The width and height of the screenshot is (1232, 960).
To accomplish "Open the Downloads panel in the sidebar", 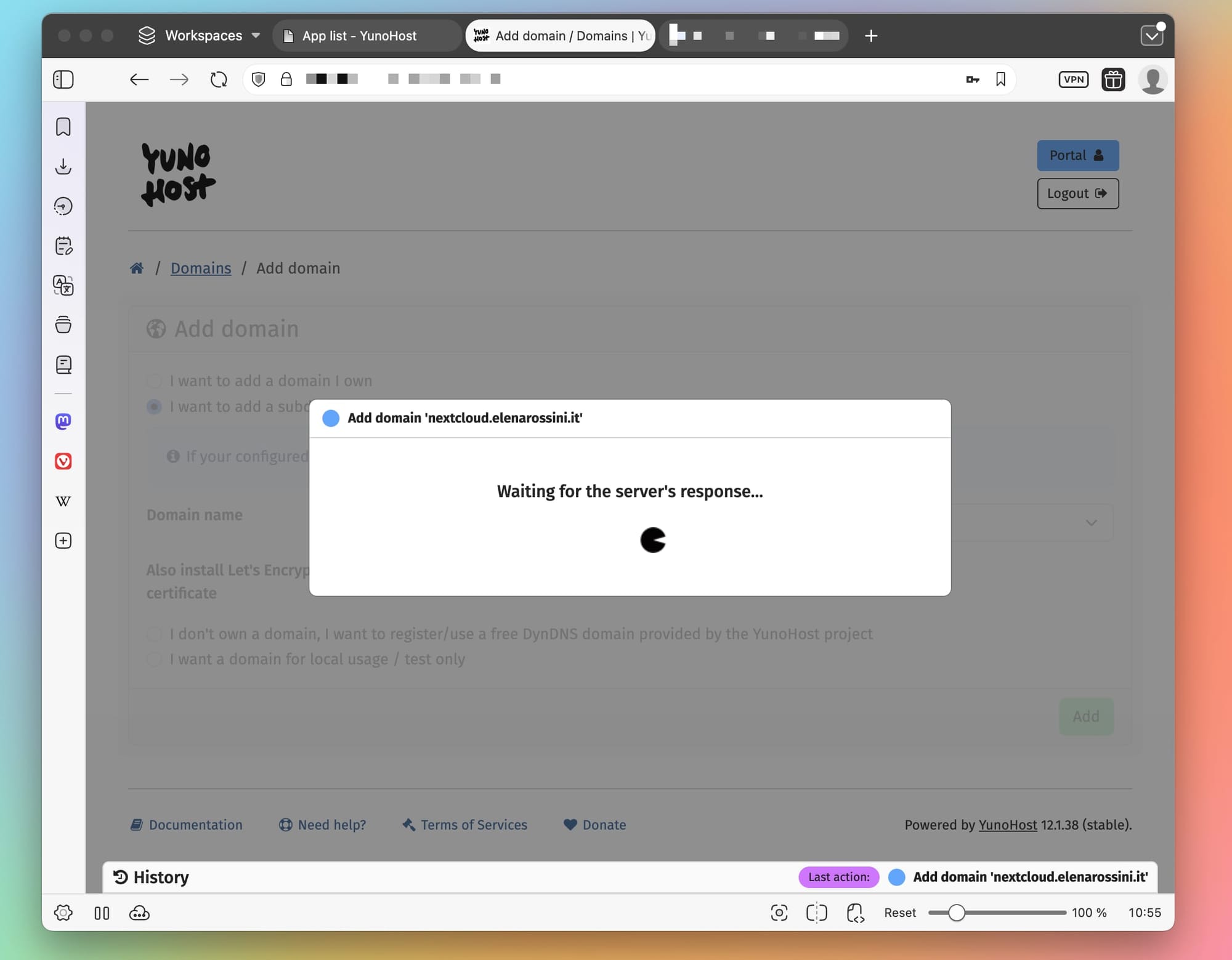I will 63,166.
